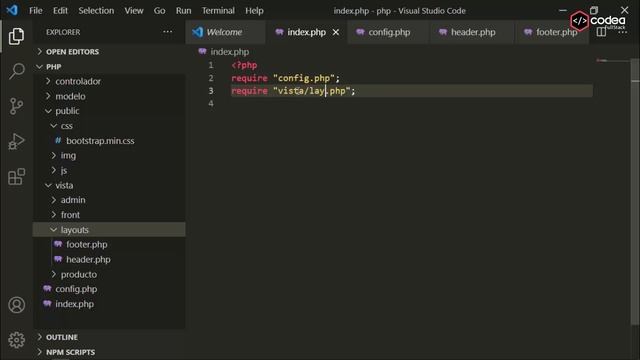Restore down the VS Code window
Screen dimensions: 640x360
[594, 10]
